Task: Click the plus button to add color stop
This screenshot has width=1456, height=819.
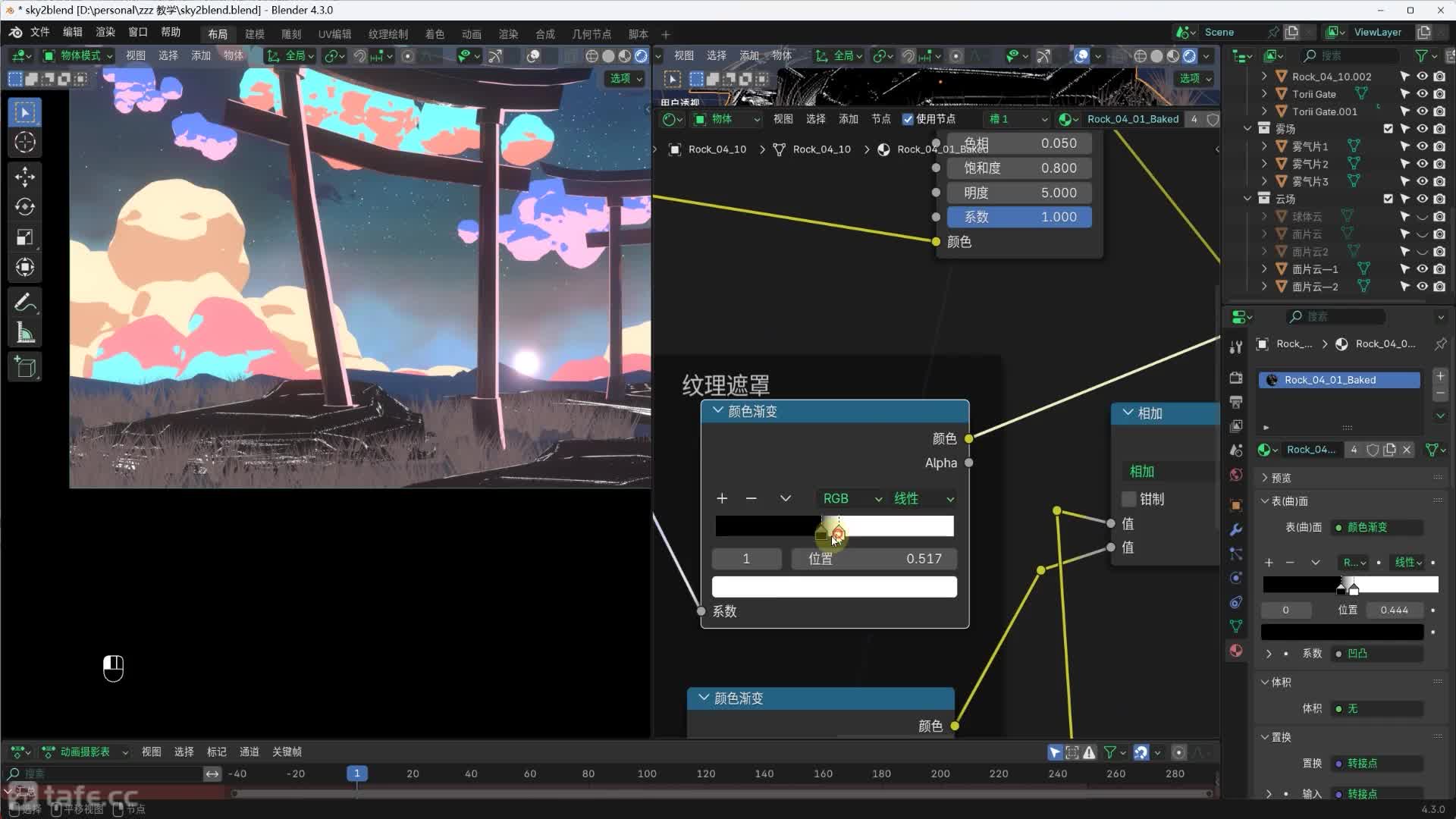Action: 722,498
